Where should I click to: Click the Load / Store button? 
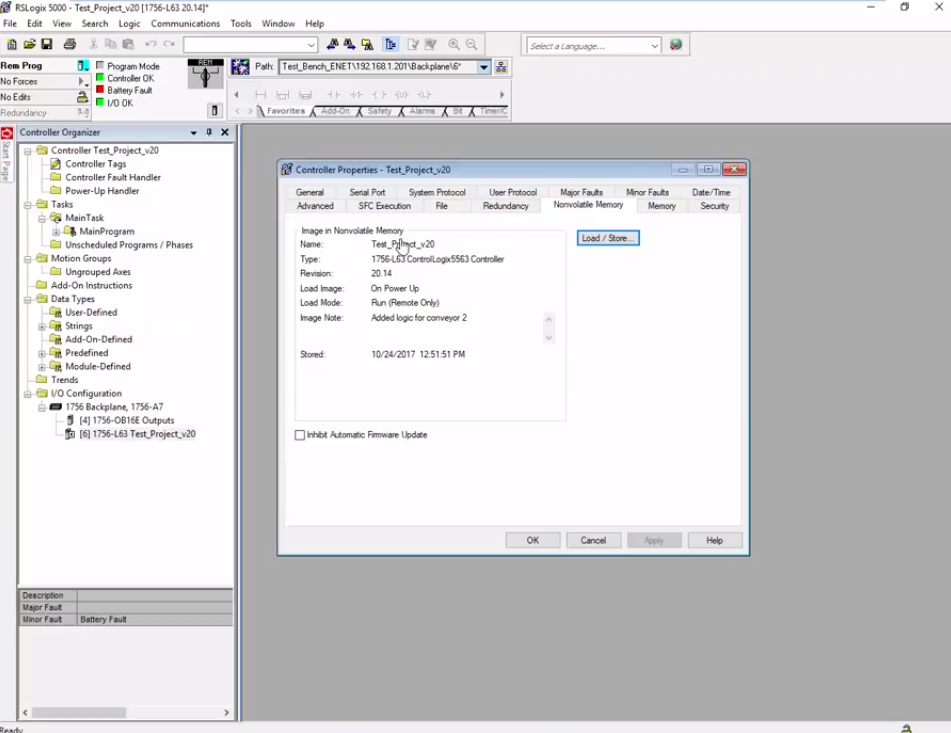point(607,238)
